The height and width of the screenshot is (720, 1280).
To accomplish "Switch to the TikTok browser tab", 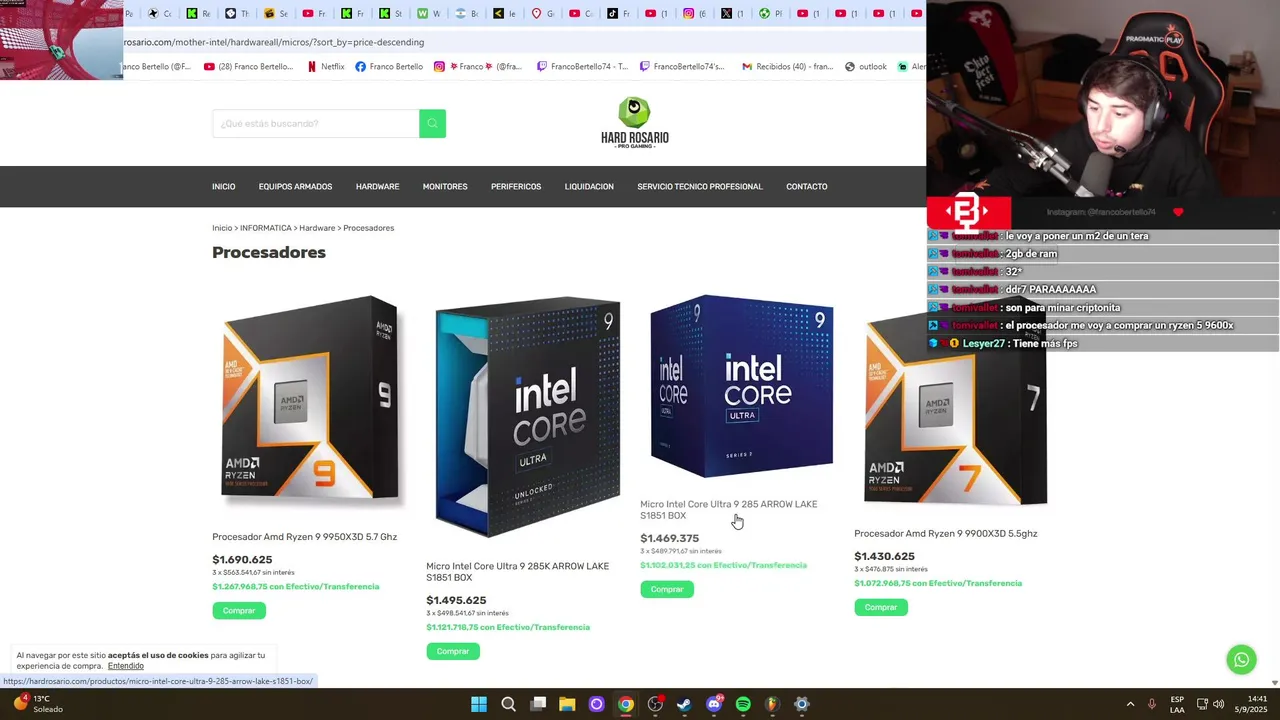I will (618, 14).
